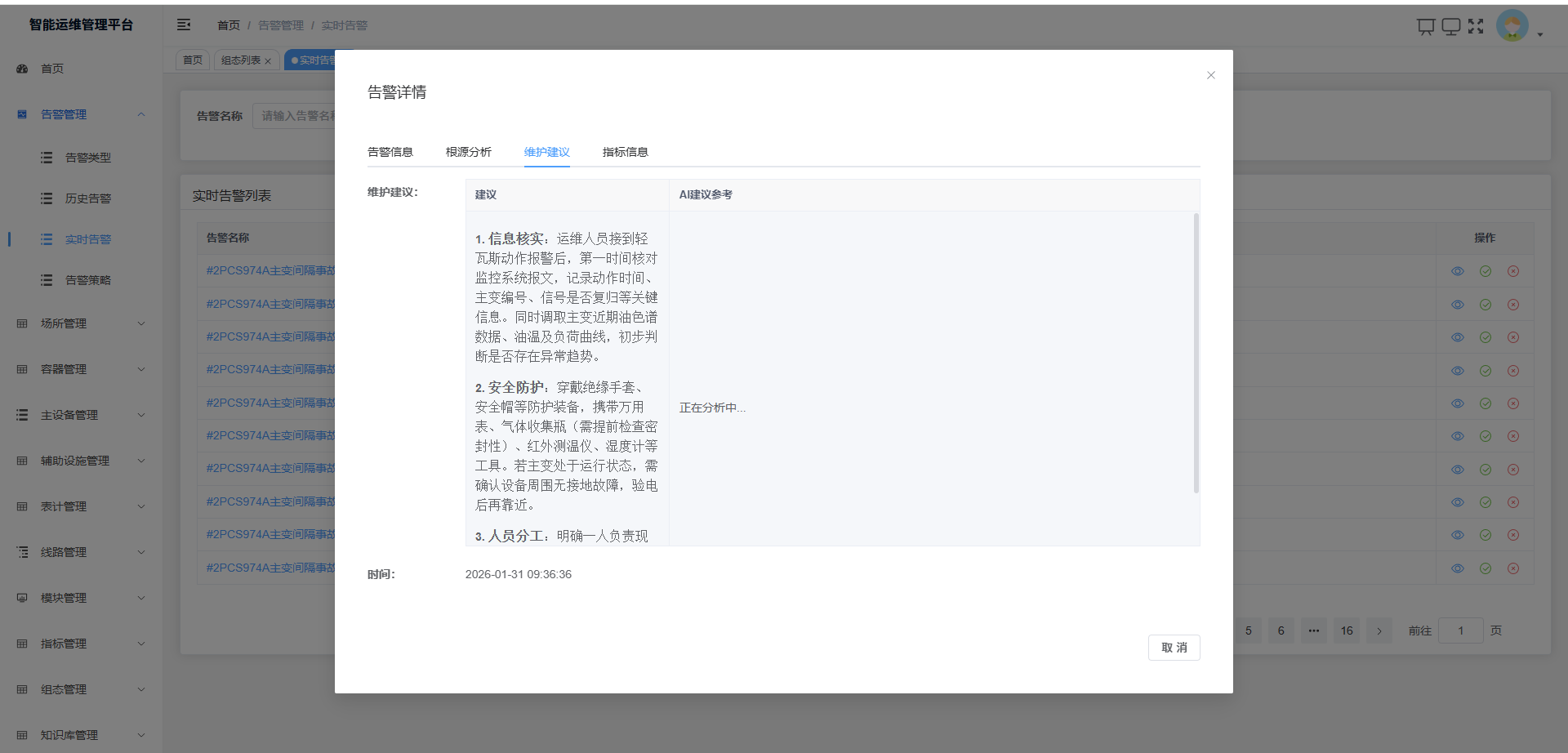Switch to the 根源分析 tab
This screenshot has width=1568, height=753.
coord(467,152)
